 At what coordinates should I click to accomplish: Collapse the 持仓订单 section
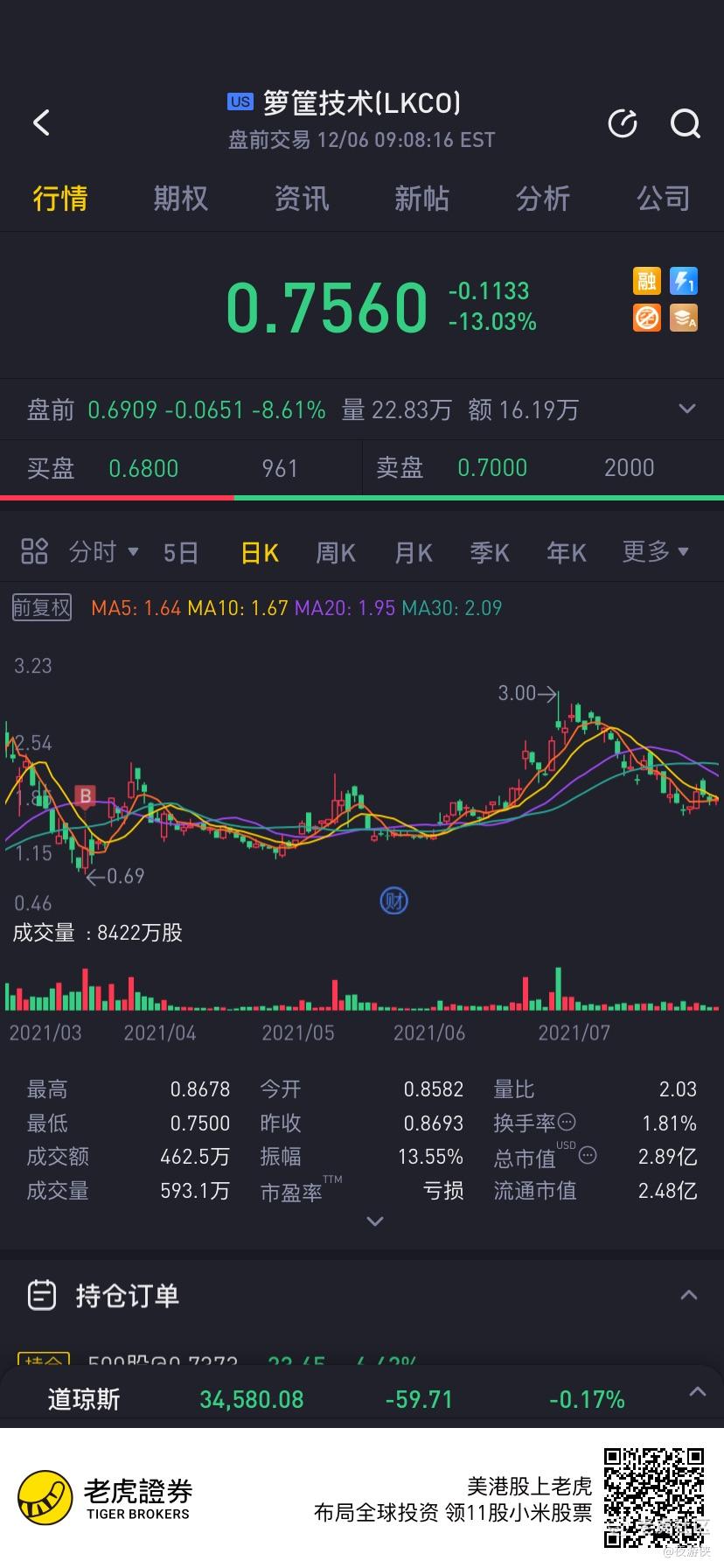(x=689, y=1295)
